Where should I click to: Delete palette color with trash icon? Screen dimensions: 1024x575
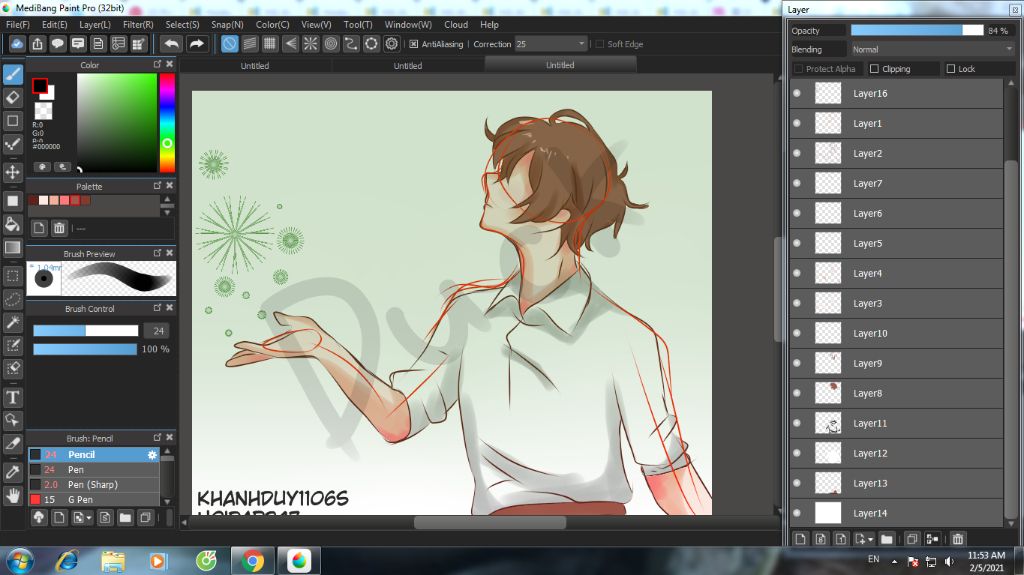59,227
